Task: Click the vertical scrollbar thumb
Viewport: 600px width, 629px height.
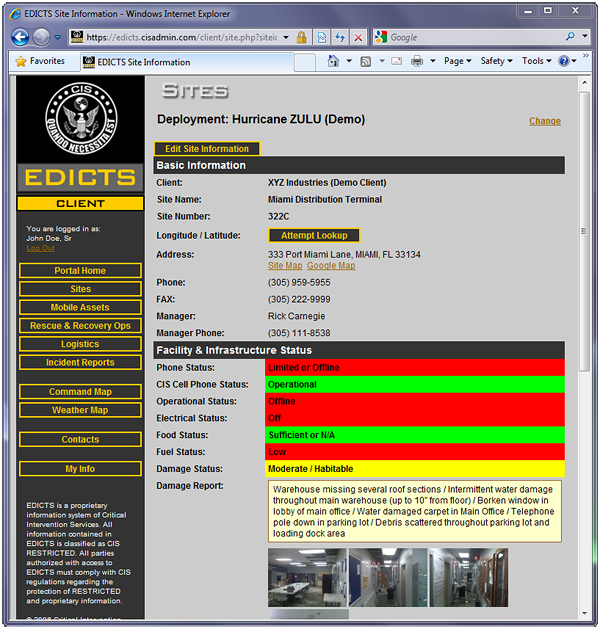Action: 584,232
